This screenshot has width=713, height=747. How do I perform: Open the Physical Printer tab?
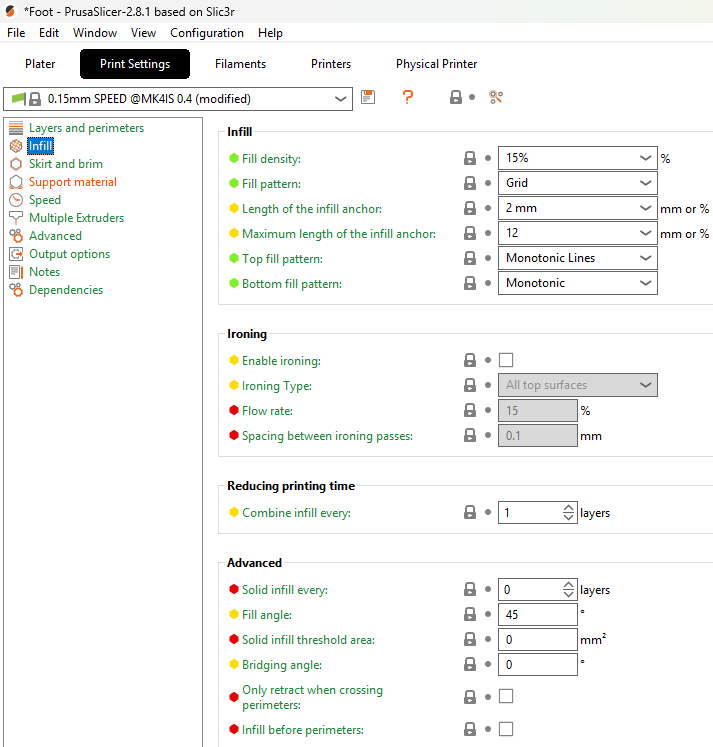click(x=436, y=64)
